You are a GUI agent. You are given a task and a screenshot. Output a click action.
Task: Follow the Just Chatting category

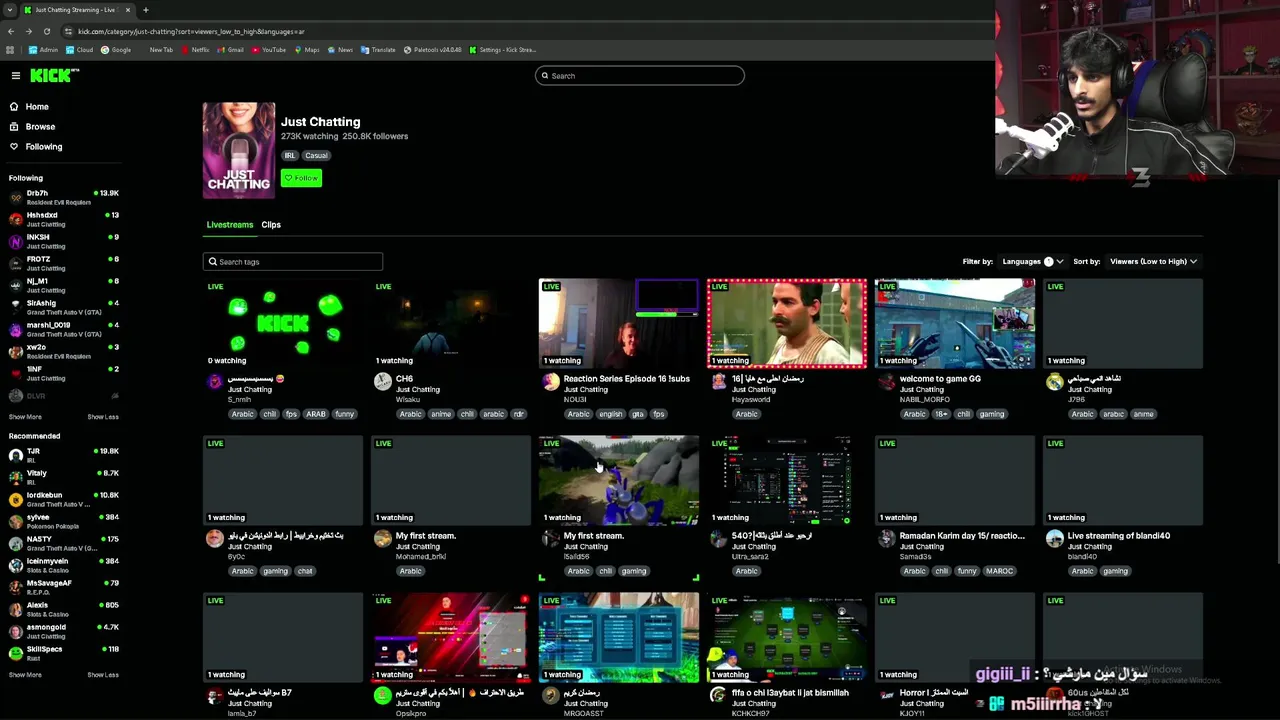click(301, 178)
